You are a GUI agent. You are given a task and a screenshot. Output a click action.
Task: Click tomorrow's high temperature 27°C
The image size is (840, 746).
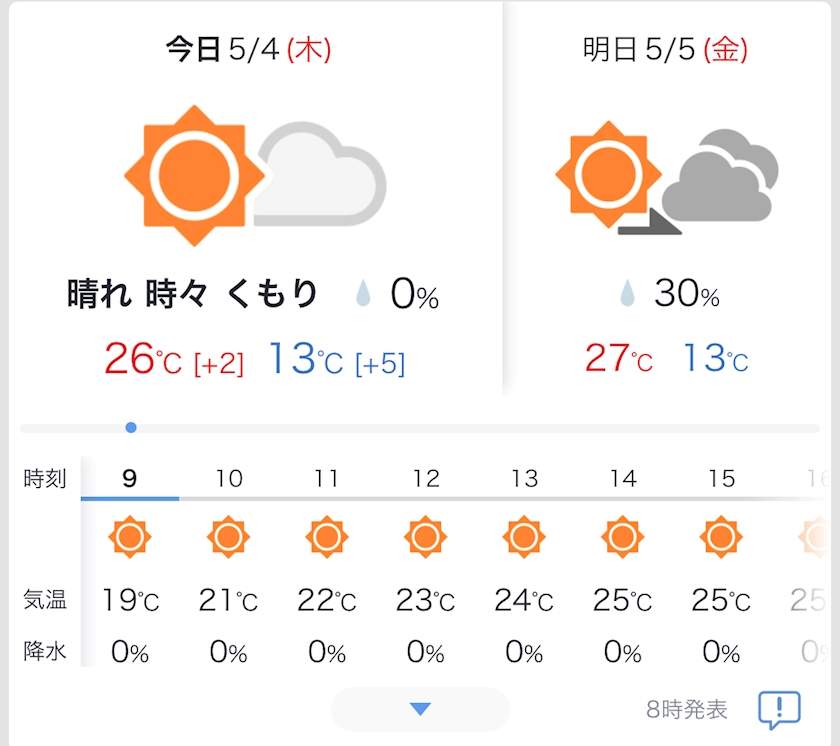(x=618, y=359)
